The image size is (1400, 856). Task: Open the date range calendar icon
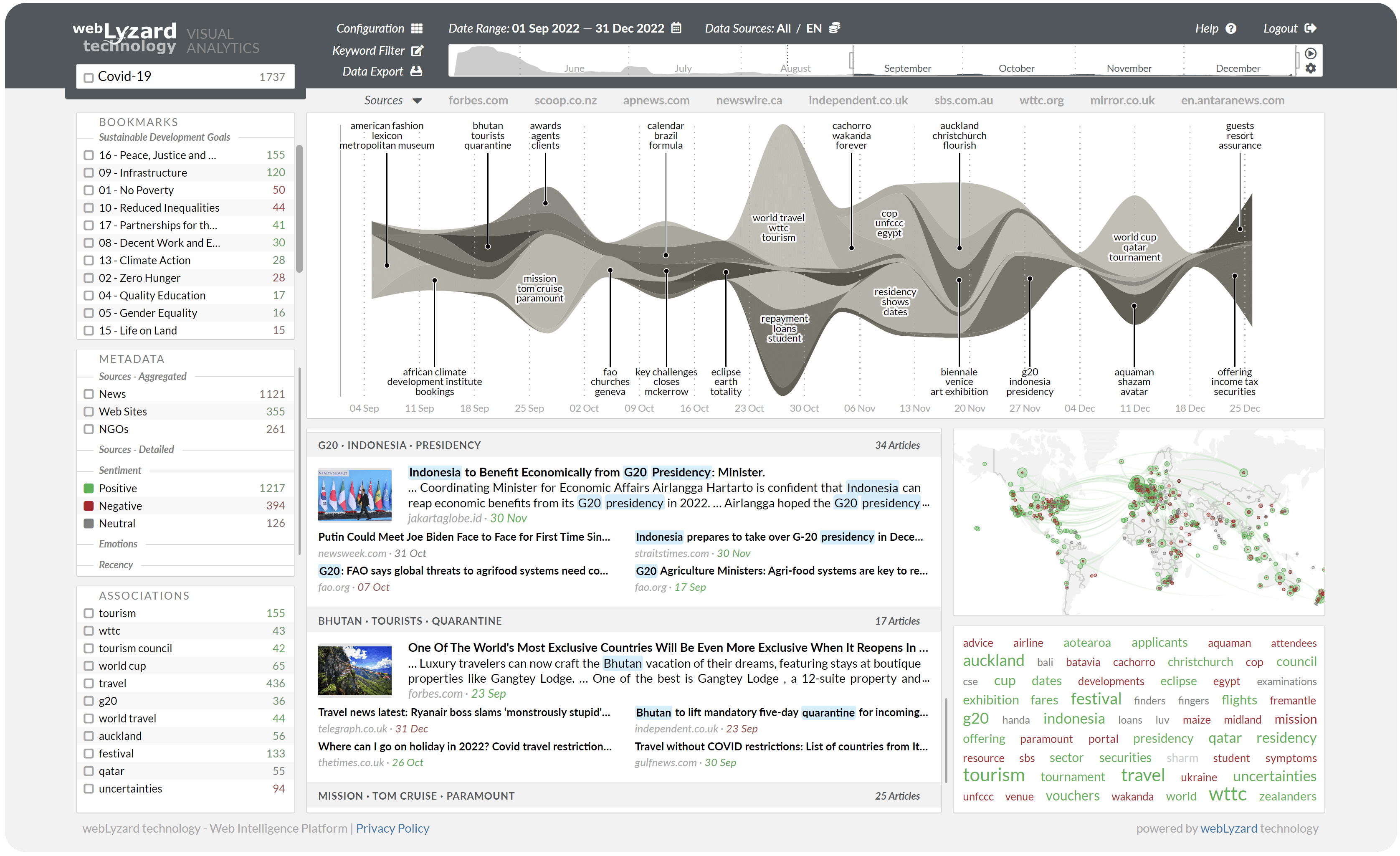(x=676, y=28)
